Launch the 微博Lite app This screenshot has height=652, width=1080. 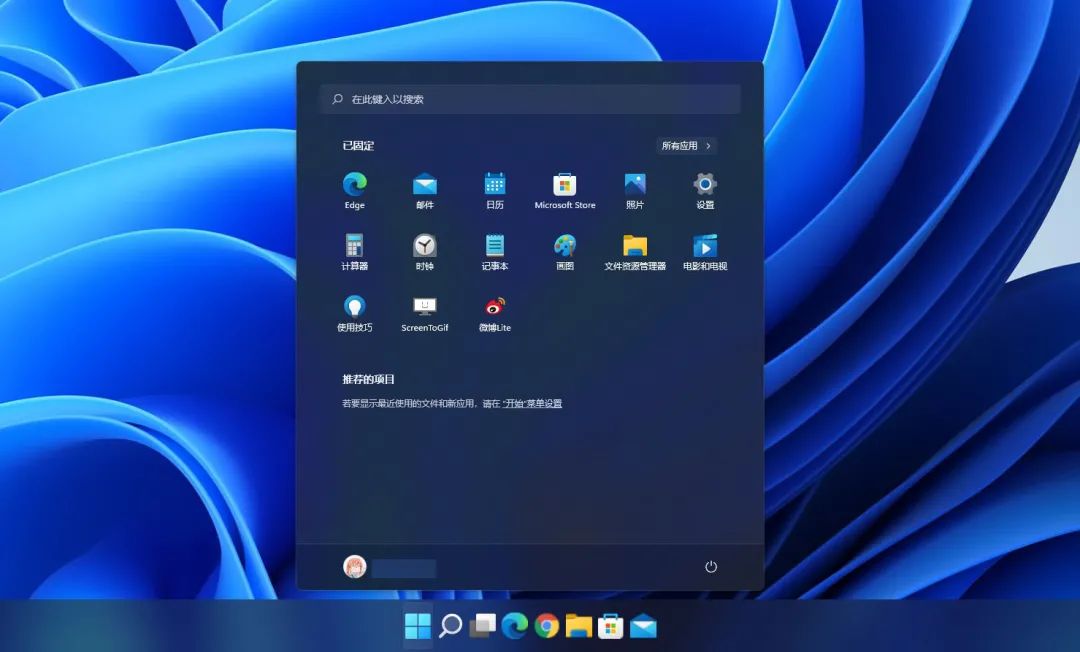(495, 314)
